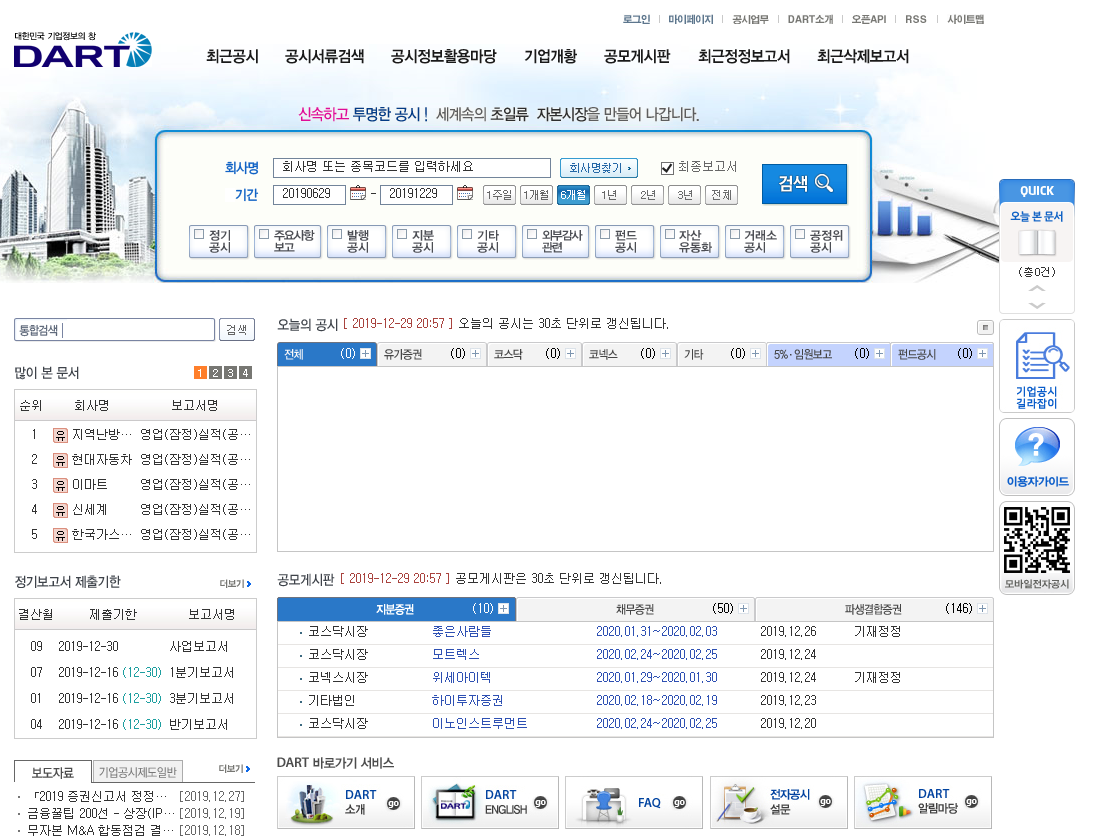Viewport: 1103px width, 840px height.
Task: Click 더보기 arrow next to 정기보고서 제출기한
Action: point(236,583)
